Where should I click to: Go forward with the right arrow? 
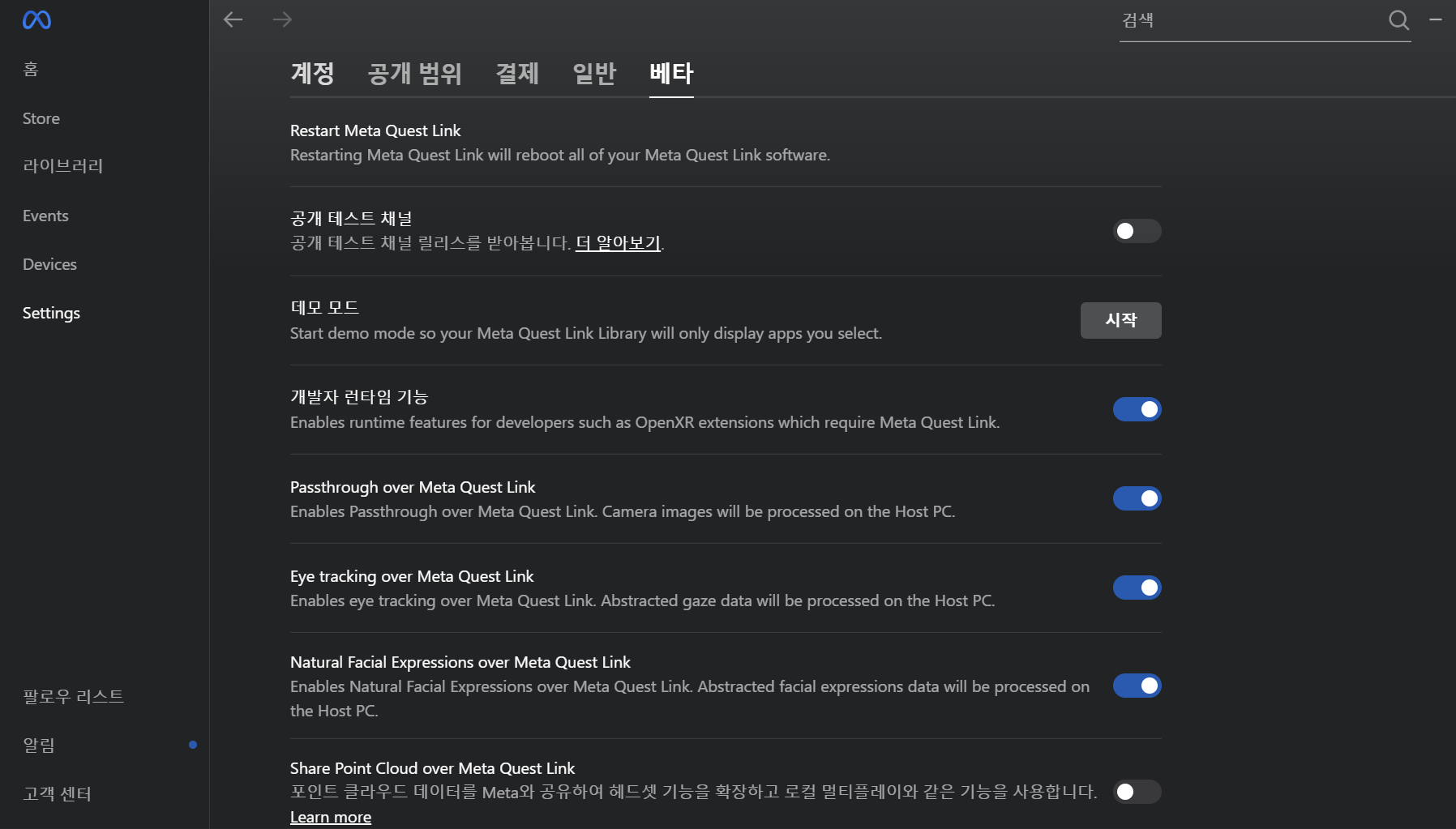pyautogui.click(x=282, y=19)
